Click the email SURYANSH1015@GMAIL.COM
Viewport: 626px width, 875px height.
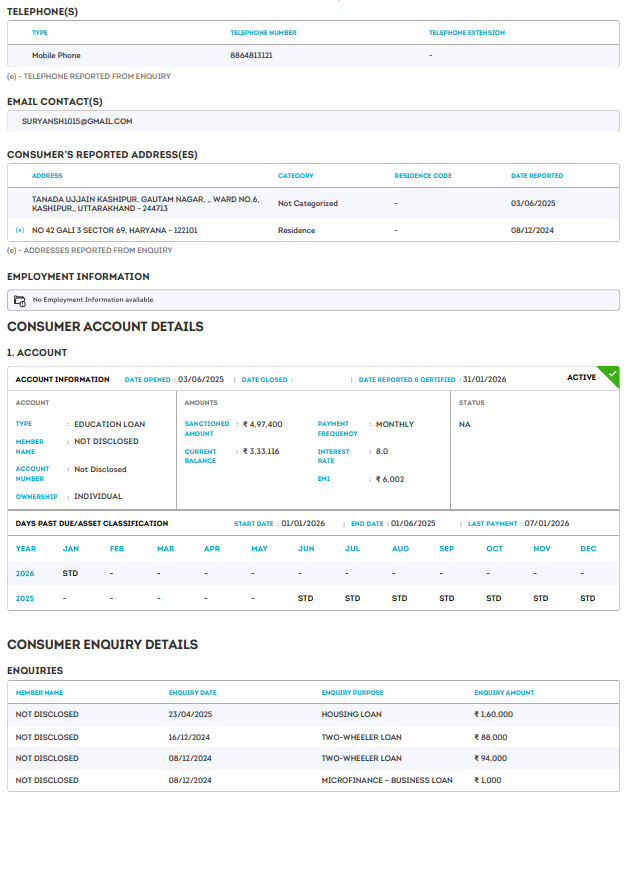coord(77,121)
